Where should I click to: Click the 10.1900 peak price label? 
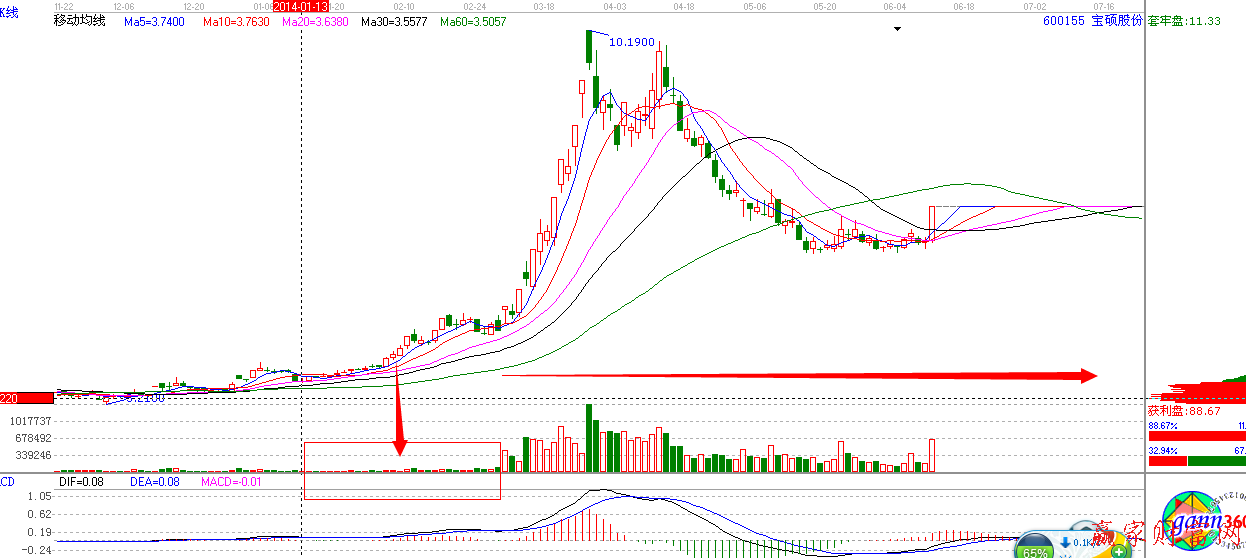(632, 42)
